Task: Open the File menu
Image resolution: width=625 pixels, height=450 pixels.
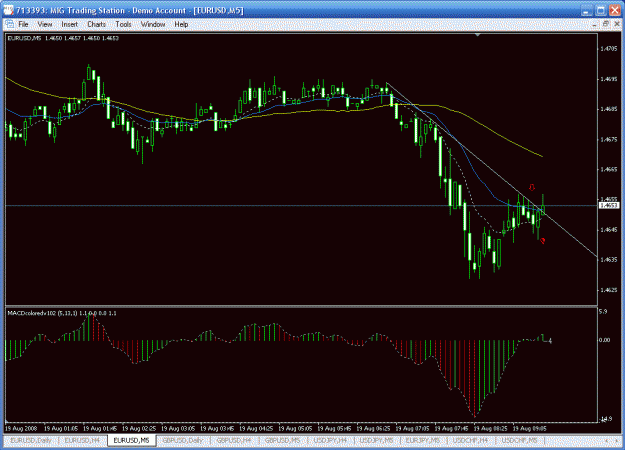Action: [x=24, y=24]
